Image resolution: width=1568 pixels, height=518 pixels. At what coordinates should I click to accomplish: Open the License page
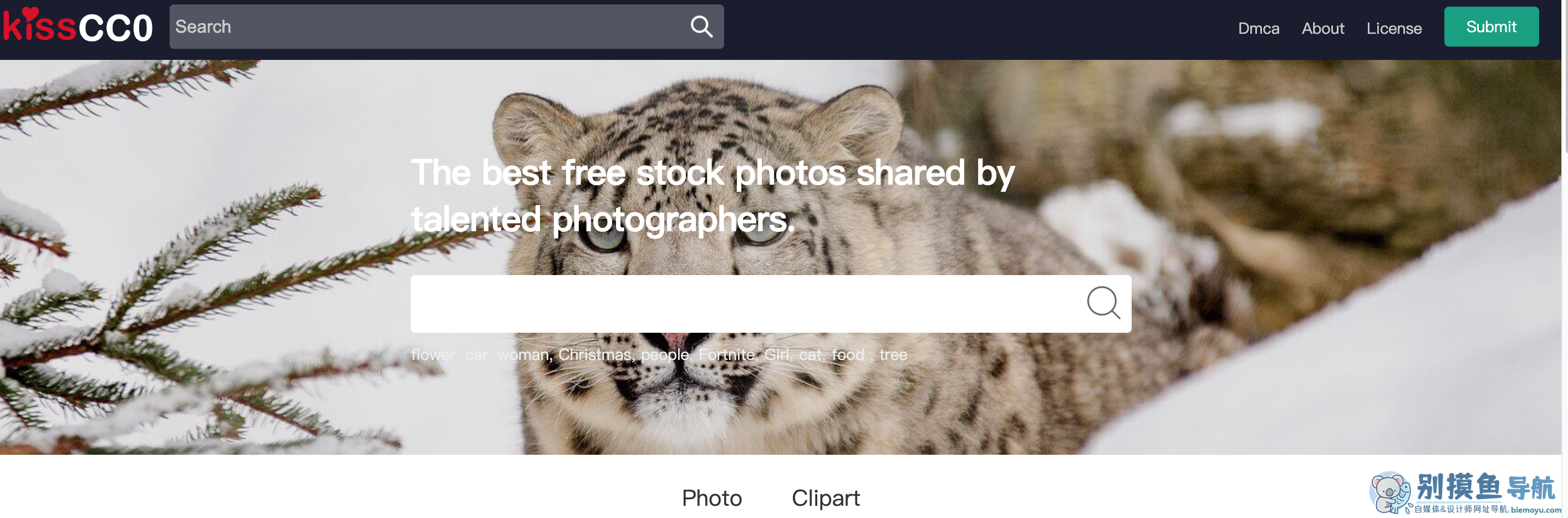pyautogui.click(x=1394, y=28)
